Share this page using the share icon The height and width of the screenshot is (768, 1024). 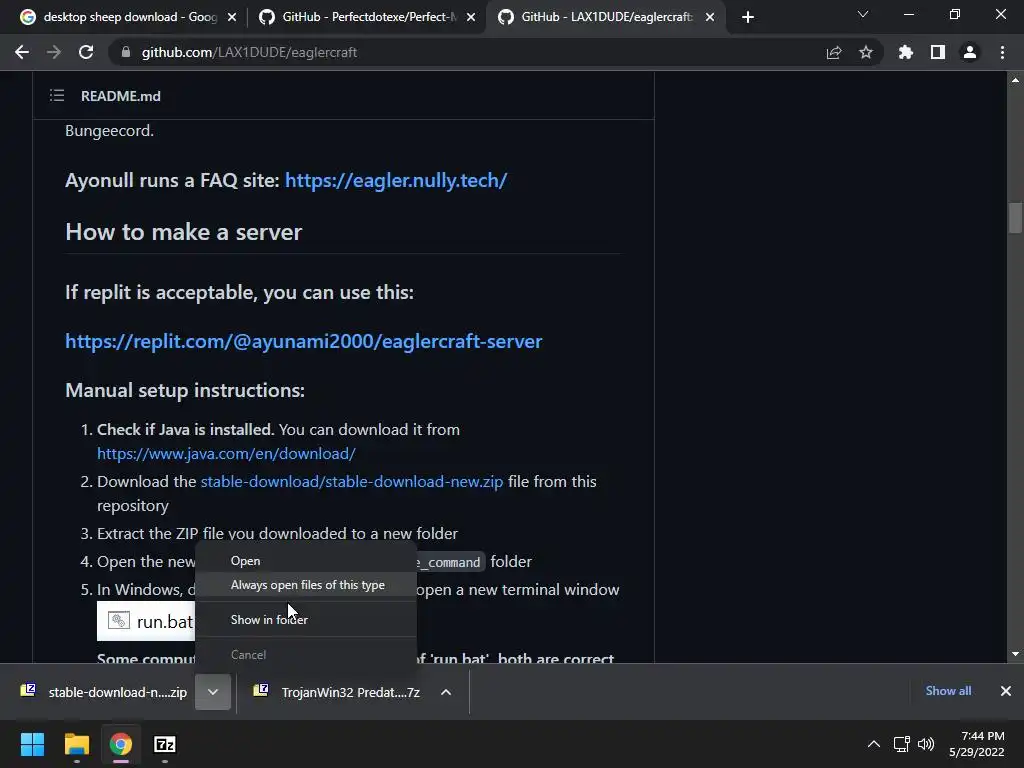[834, 52]
